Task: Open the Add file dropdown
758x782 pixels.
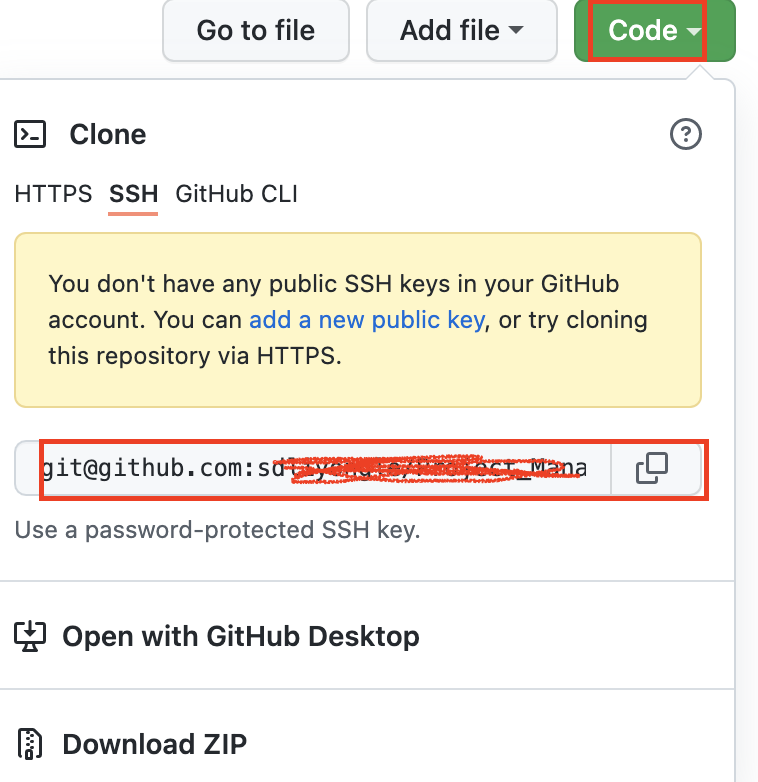Action: (461, 30)
